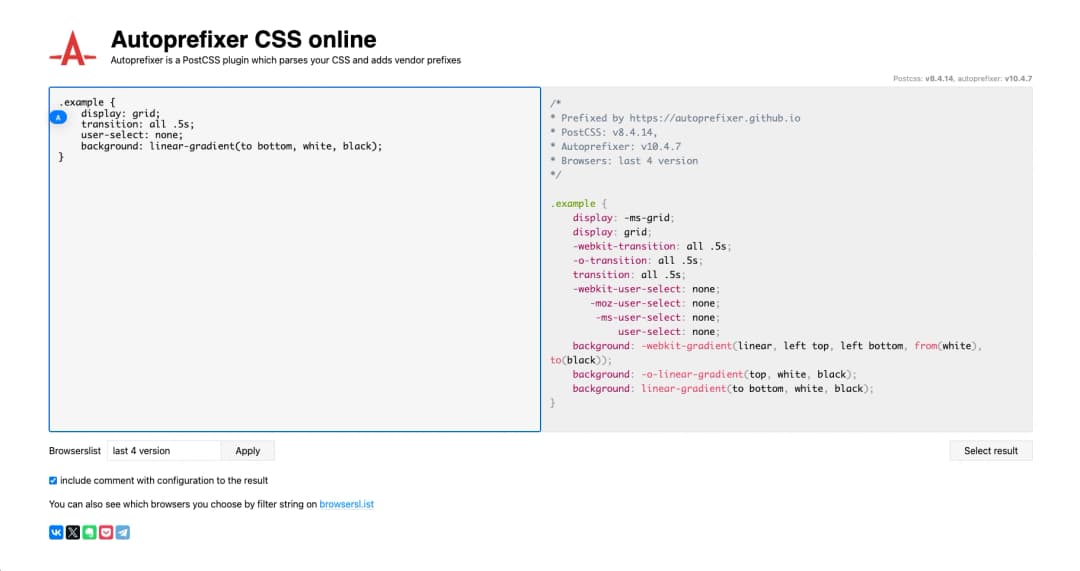Click the Browserslist input field
The image size is (1080, 571).
(x=164, y=451)
